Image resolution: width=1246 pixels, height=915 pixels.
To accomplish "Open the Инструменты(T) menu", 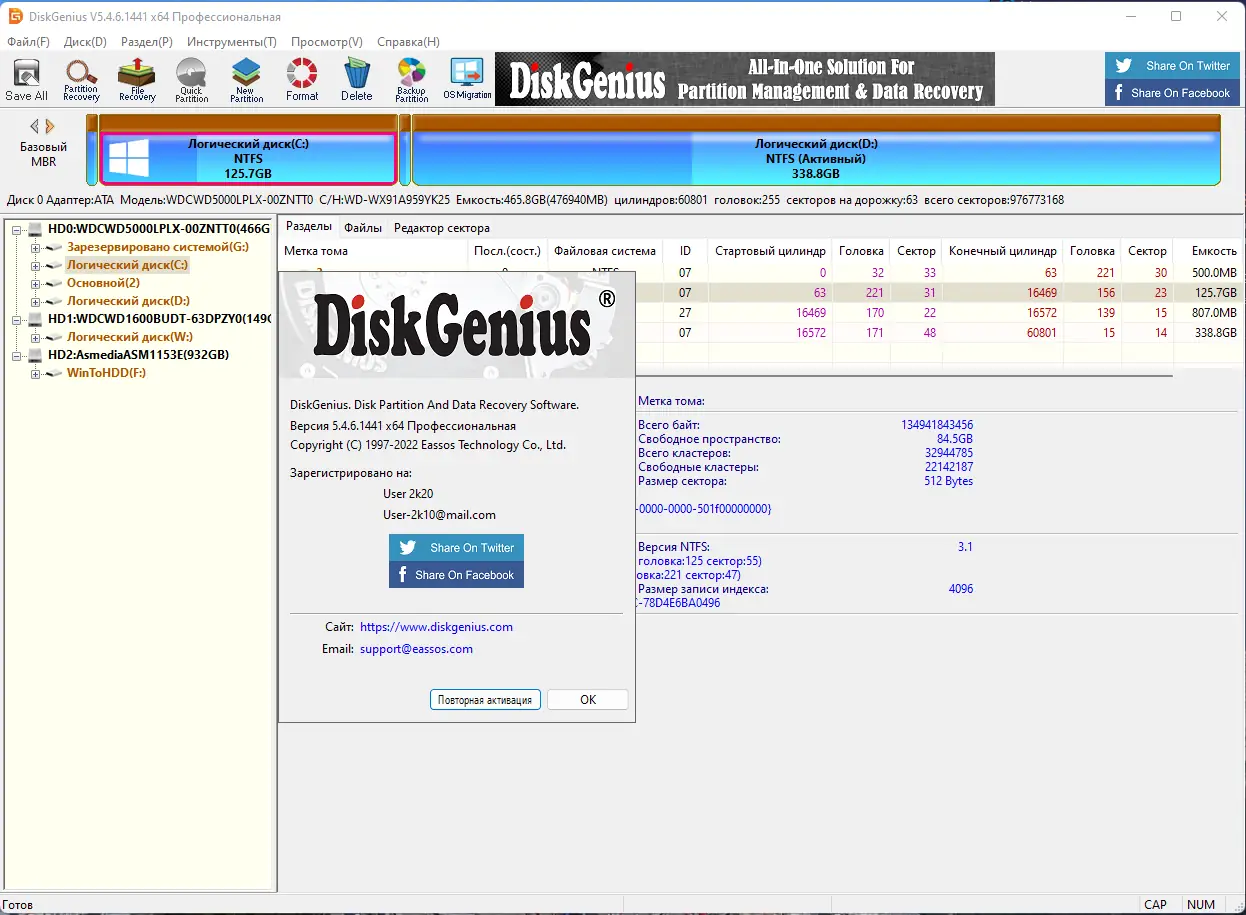I will [232, 42].
